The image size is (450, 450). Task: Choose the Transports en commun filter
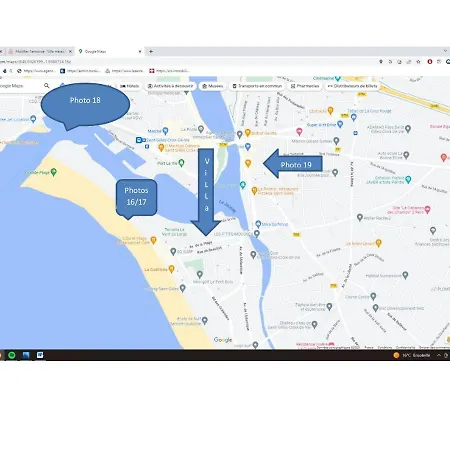point(257,86)
